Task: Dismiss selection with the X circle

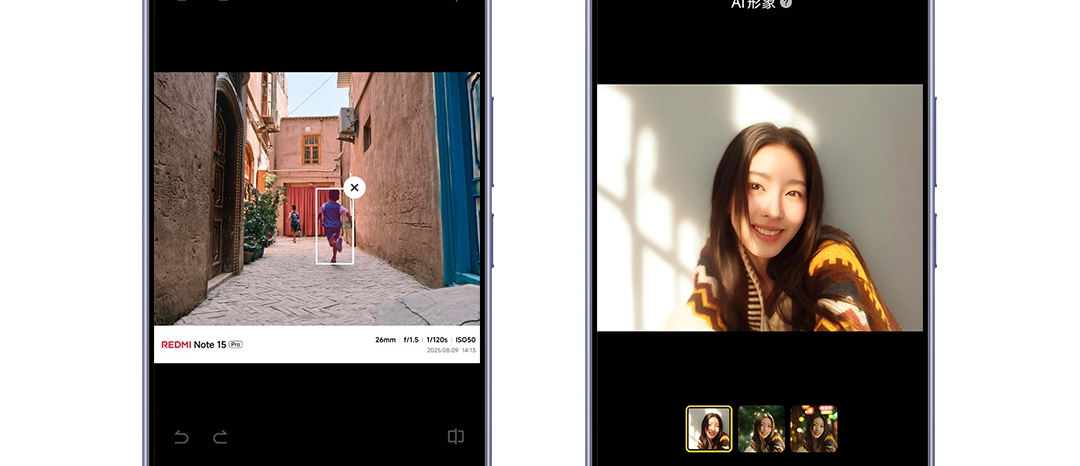Action: [x=354, y=187]
